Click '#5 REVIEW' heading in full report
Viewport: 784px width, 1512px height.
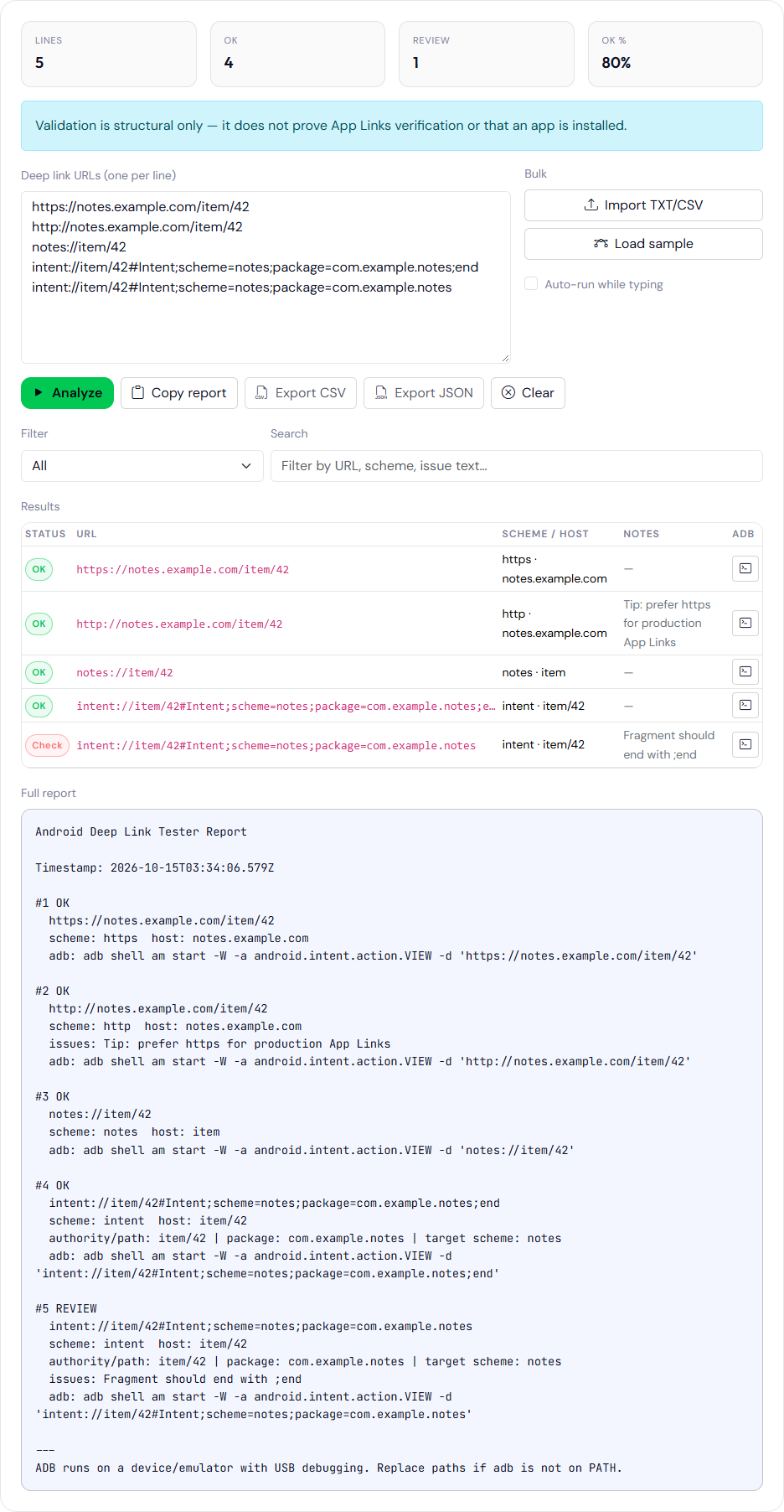(x=66, y=1309)
